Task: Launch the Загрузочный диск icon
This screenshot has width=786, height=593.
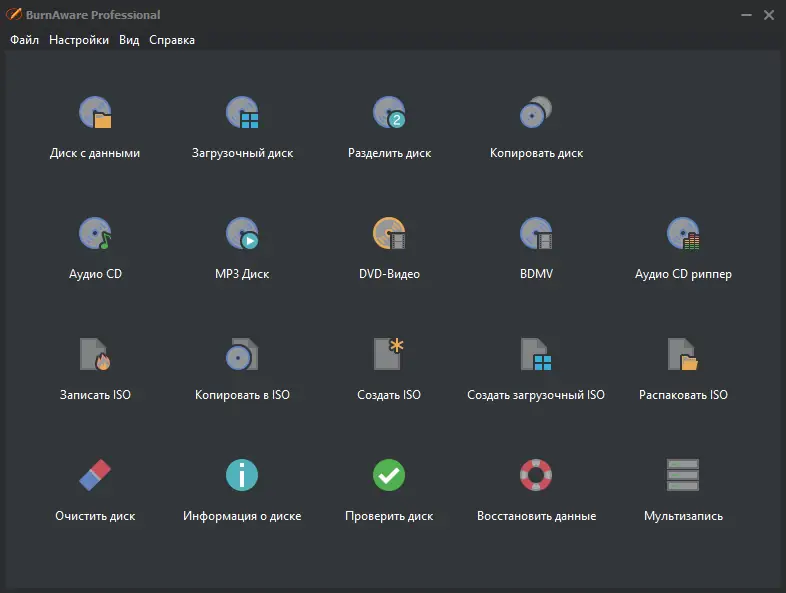Action: tap(242, 112)
